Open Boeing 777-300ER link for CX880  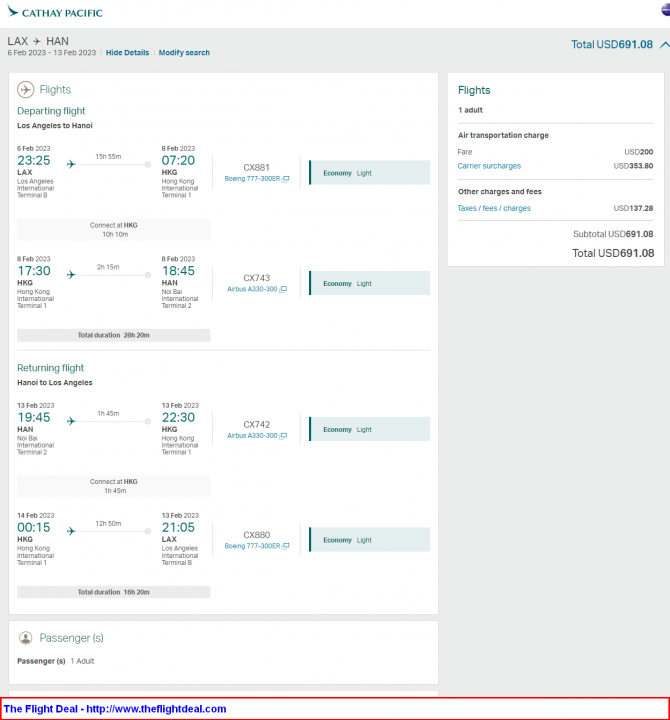pos(252,546)
